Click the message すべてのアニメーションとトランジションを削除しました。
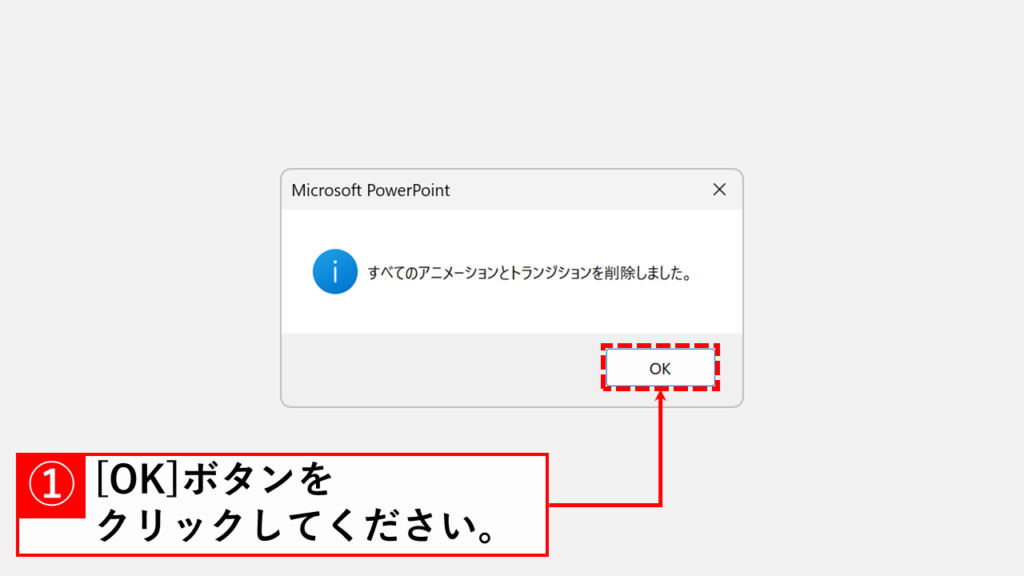 [530, 273]
